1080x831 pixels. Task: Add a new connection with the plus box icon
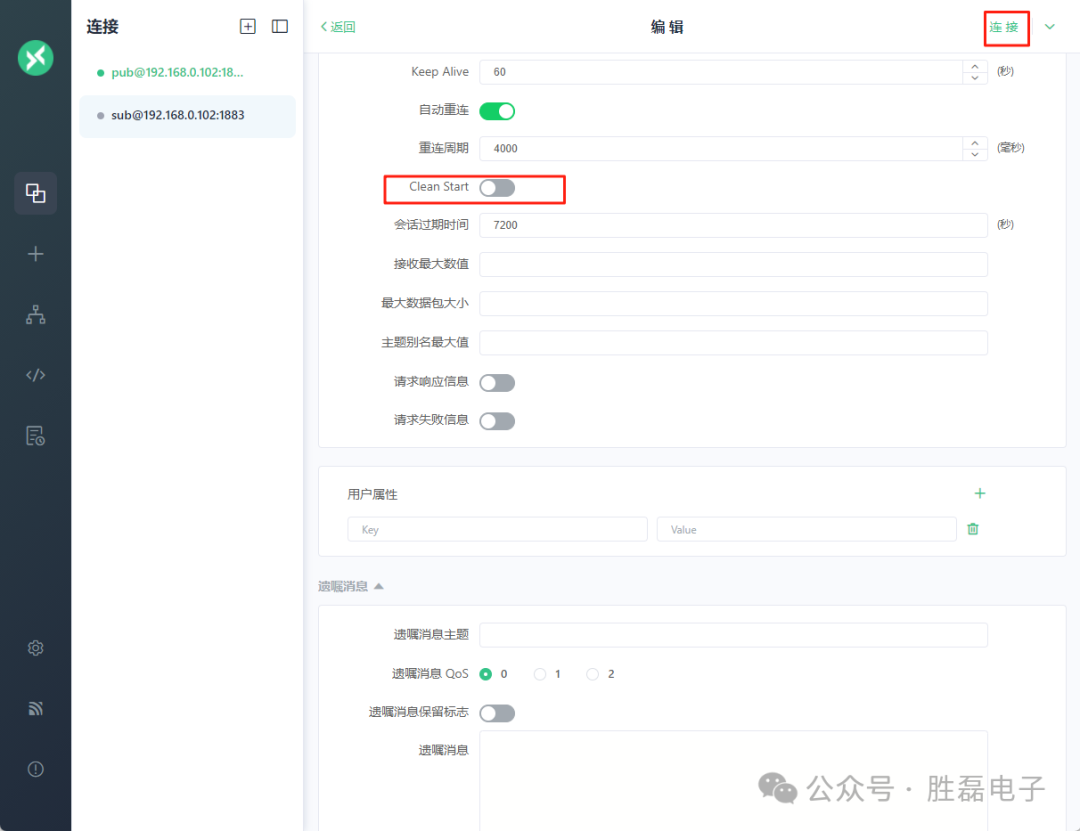click(247, 26)
